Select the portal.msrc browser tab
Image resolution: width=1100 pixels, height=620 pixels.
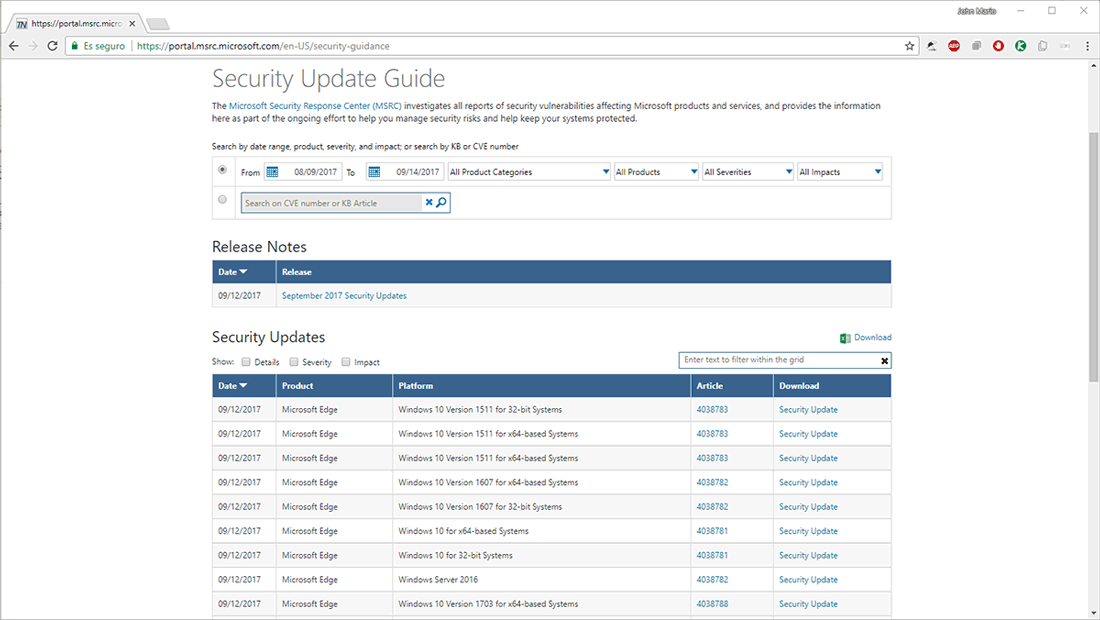pyautogui.click(x=76, y=23)
